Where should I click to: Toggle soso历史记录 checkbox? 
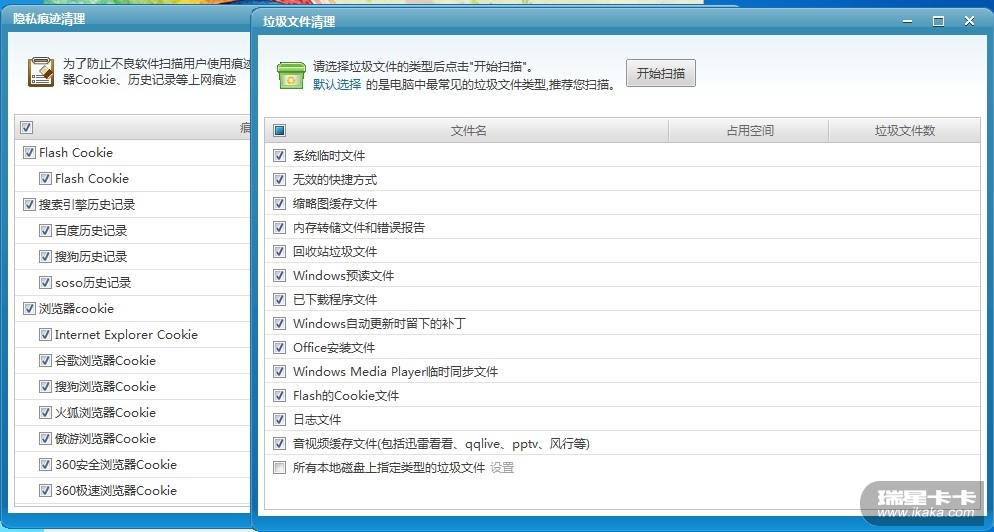(x=45, y=283)
